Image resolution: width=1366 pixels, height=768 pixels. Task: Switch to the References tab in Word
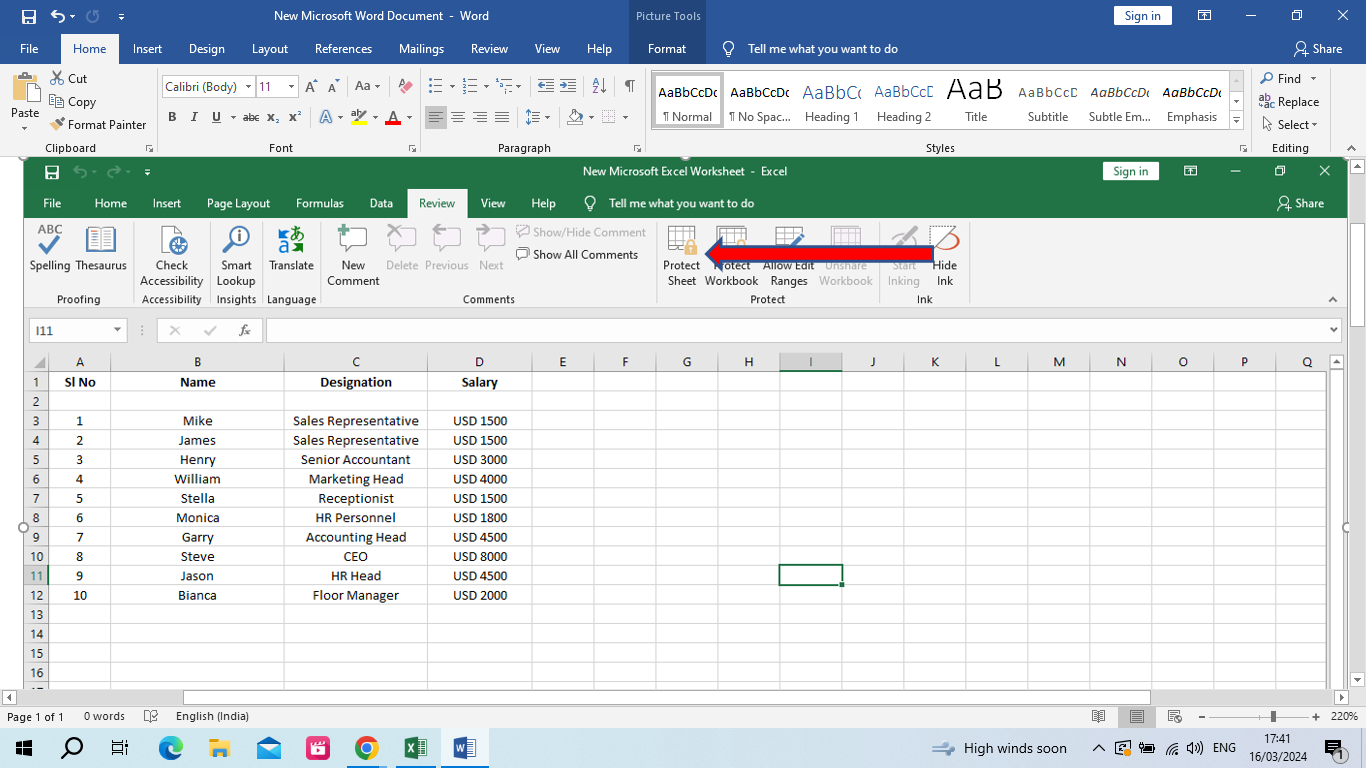343,49
